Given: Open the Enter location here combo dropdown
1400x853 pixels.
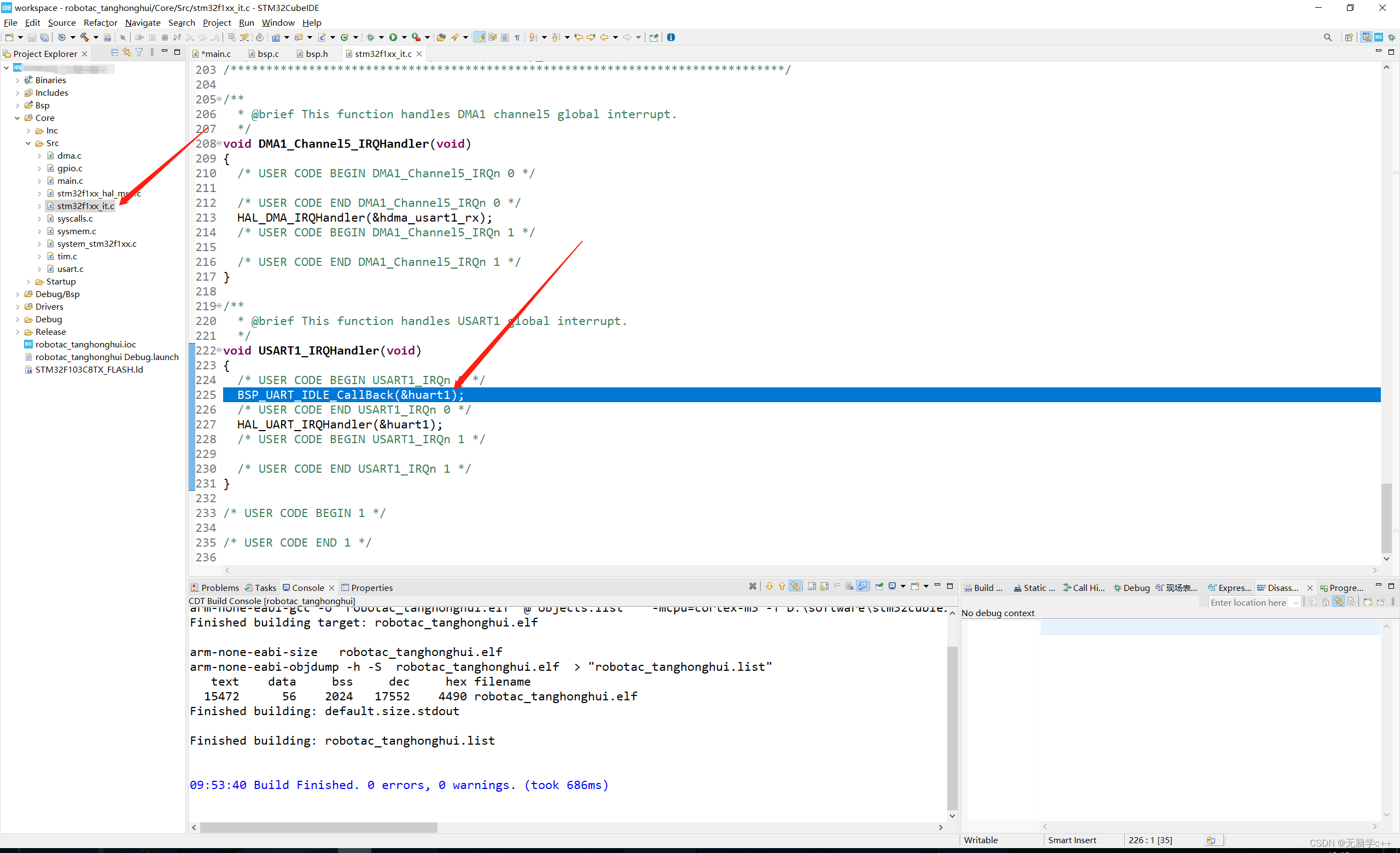Looking at the screenshot, I should click(x=1295, y=602).
